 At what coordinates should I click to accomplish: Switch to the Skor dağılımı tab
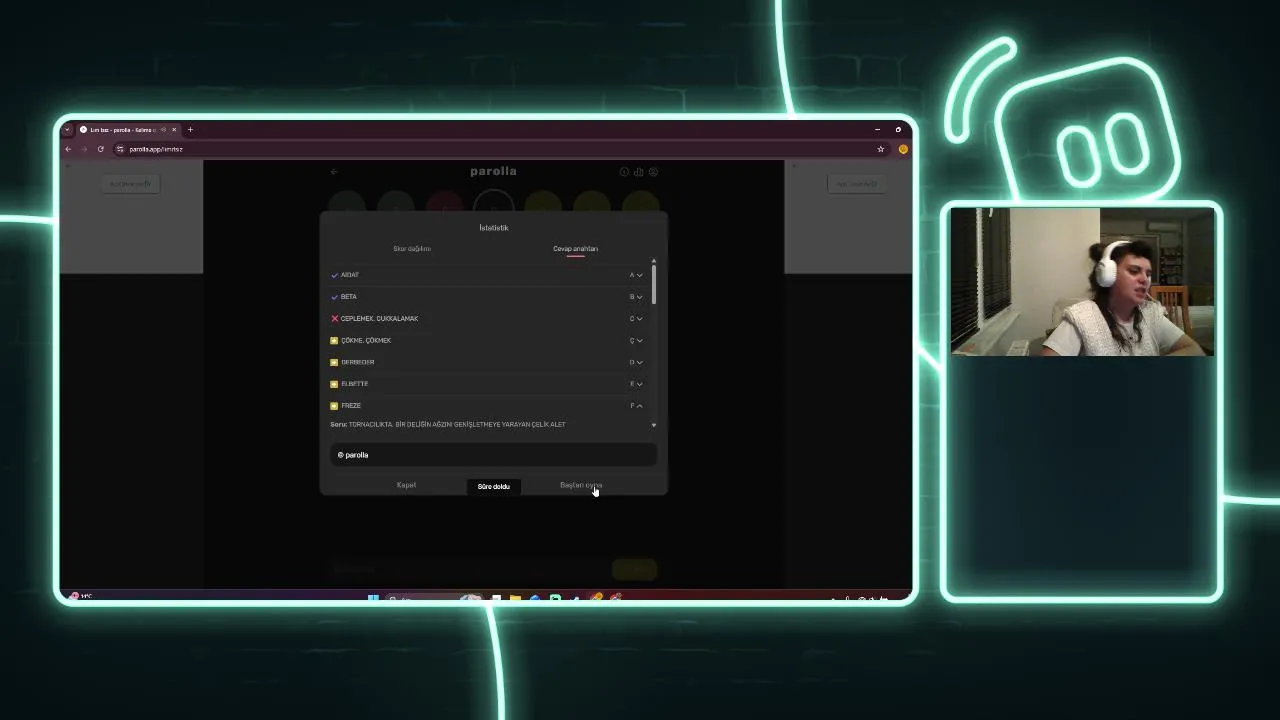412,248
